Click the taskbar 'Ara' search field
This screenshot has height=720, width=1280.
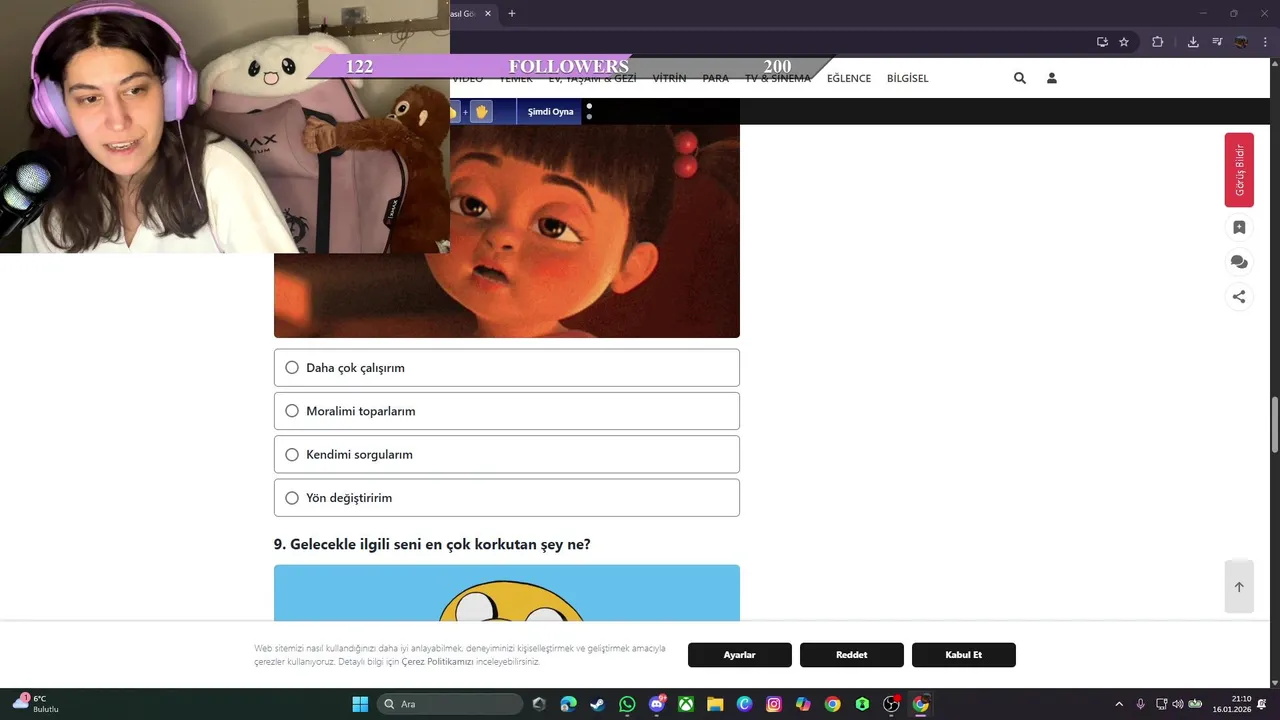click(450, 704)
